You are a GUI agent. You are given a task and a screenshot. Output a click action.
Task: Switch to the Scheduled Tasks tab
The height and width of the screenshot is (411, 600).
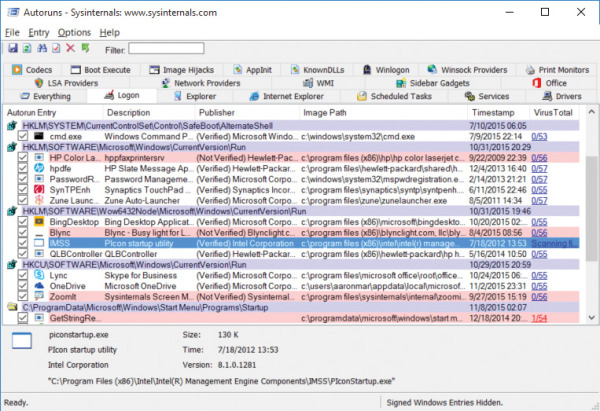point(394,96)
